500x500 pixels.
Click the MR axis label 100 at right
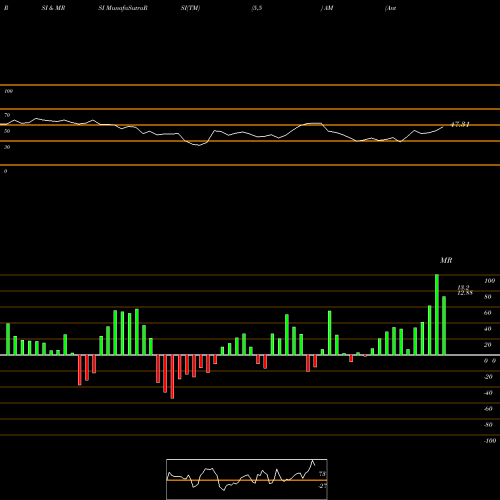489,281
